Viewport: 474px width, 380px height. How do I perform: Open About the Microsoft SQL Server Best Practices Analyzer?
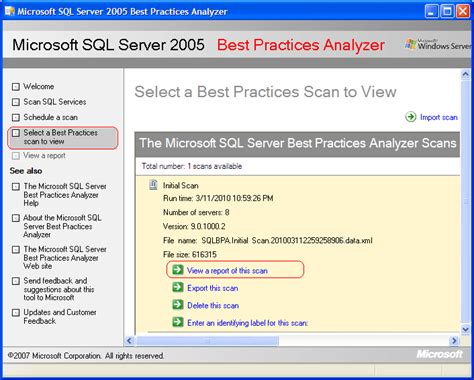pos(62,226)
